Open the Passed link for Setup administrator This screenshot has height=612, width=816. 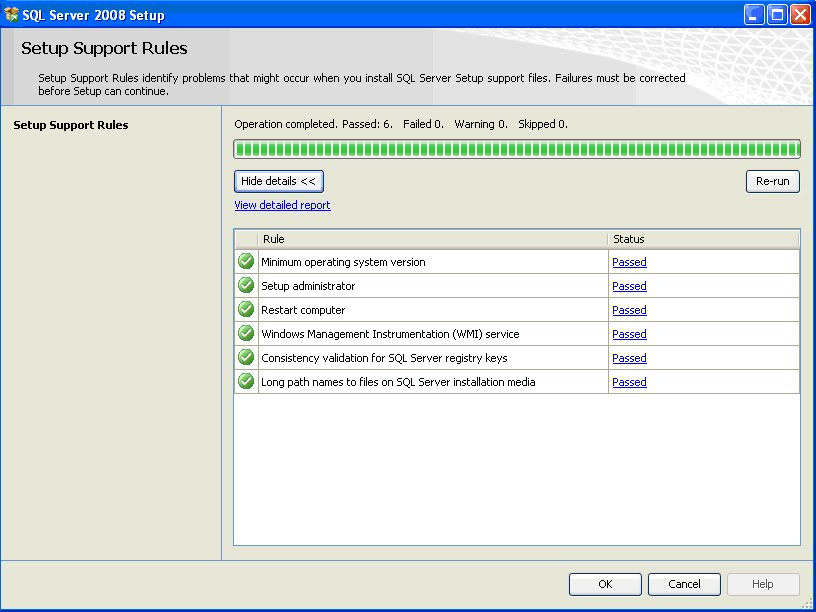click(629, 286)
